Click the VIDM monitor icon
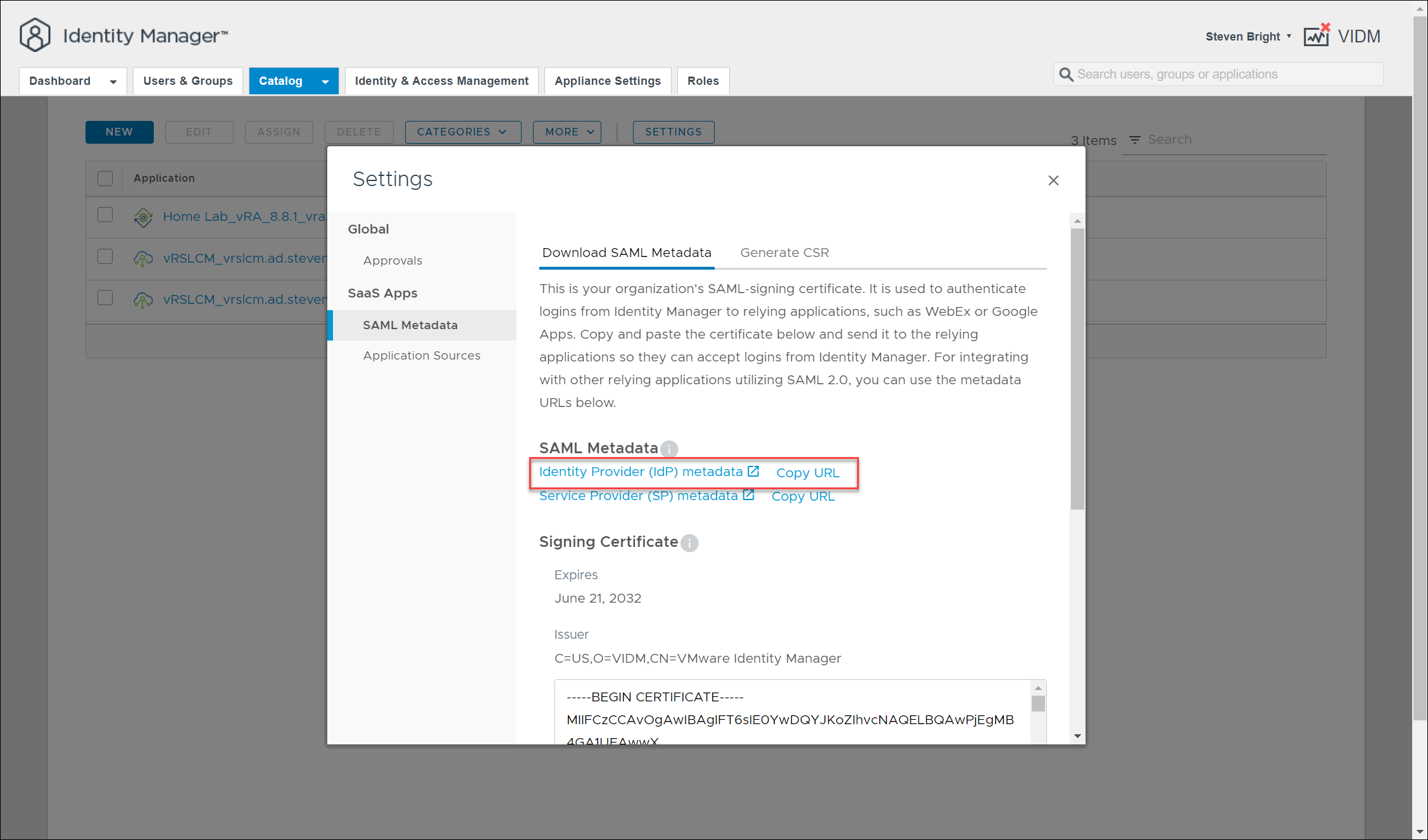 pyautogui.click(x=1317, y=36)
